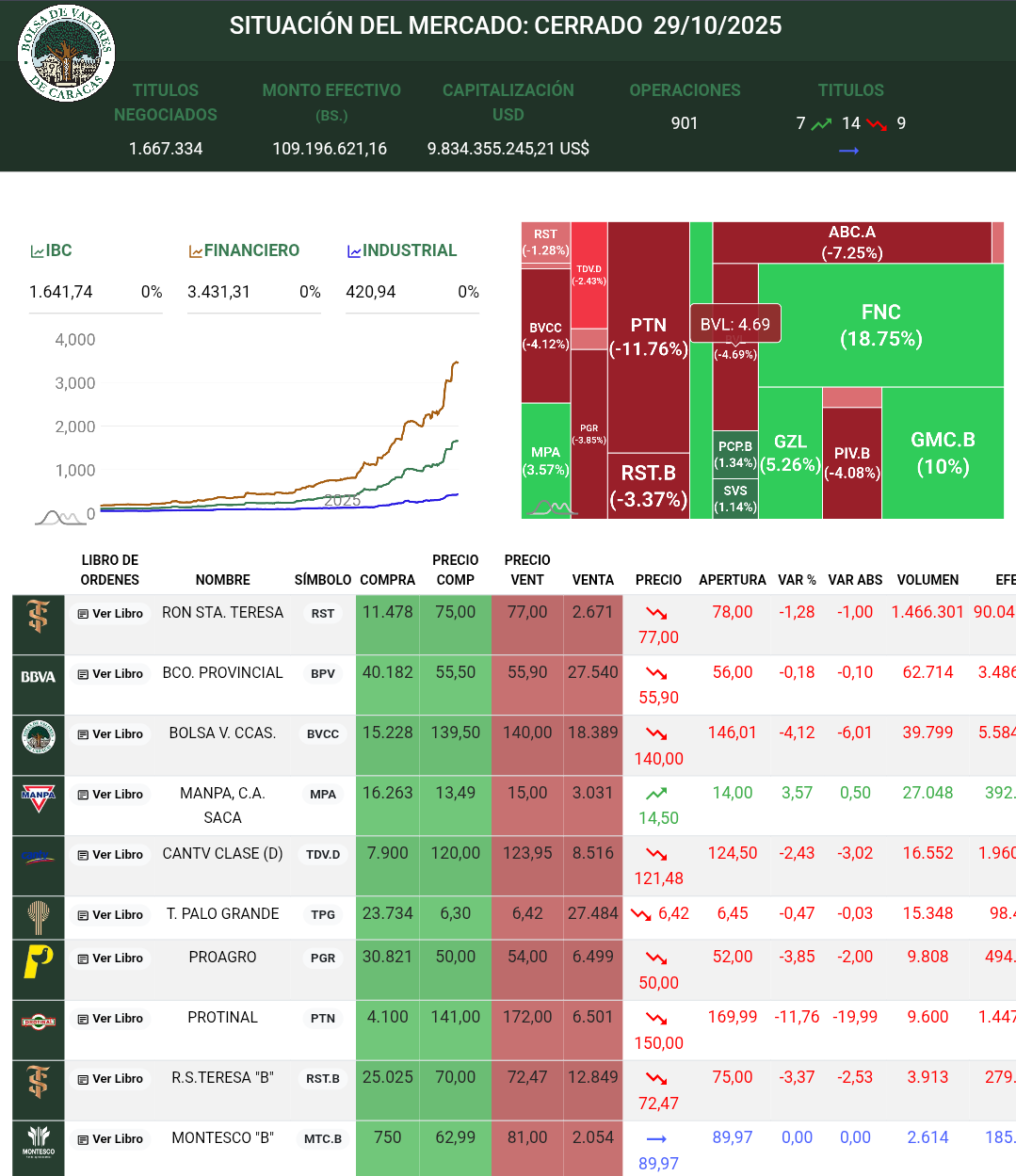Click the 9.834.355.245,21 US$ capitalization value

(x=508, y=149)
